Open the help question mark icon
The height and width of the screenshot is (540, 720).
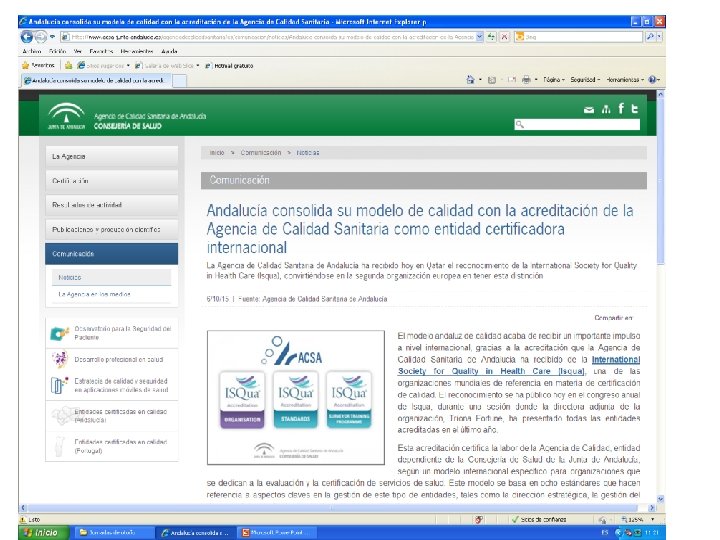click(652, 79)
